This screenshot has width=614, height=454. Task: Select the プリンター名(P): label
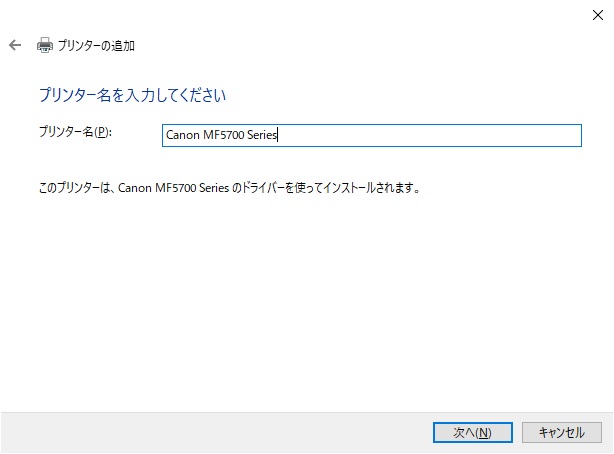75,132
